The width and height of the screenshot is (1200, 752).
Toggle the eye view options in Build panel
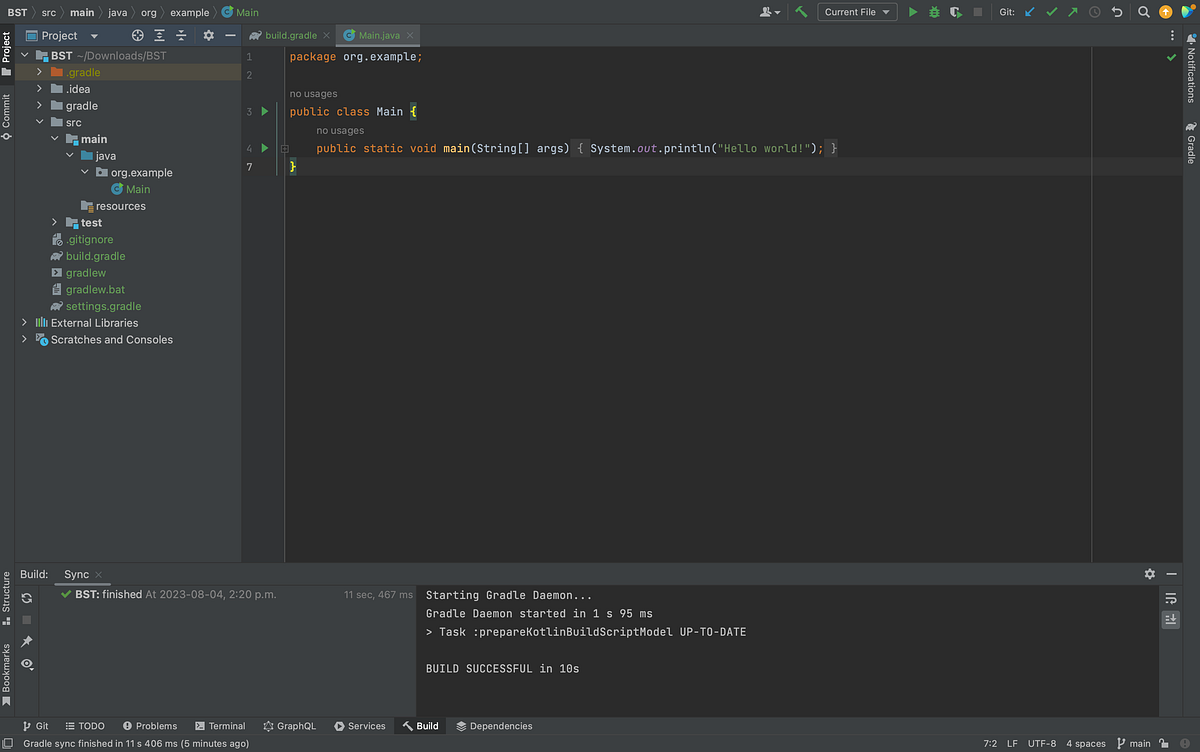[27, 663]
